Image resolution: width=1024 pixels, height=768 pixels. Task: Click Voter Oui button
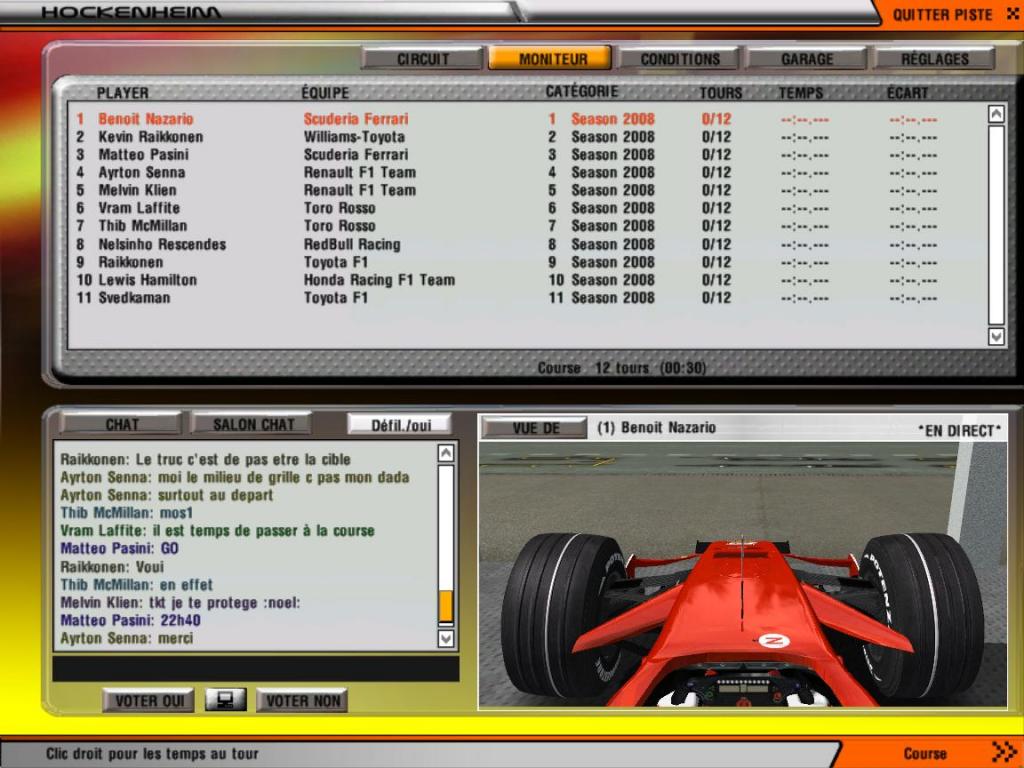click(x=149, y=701)
